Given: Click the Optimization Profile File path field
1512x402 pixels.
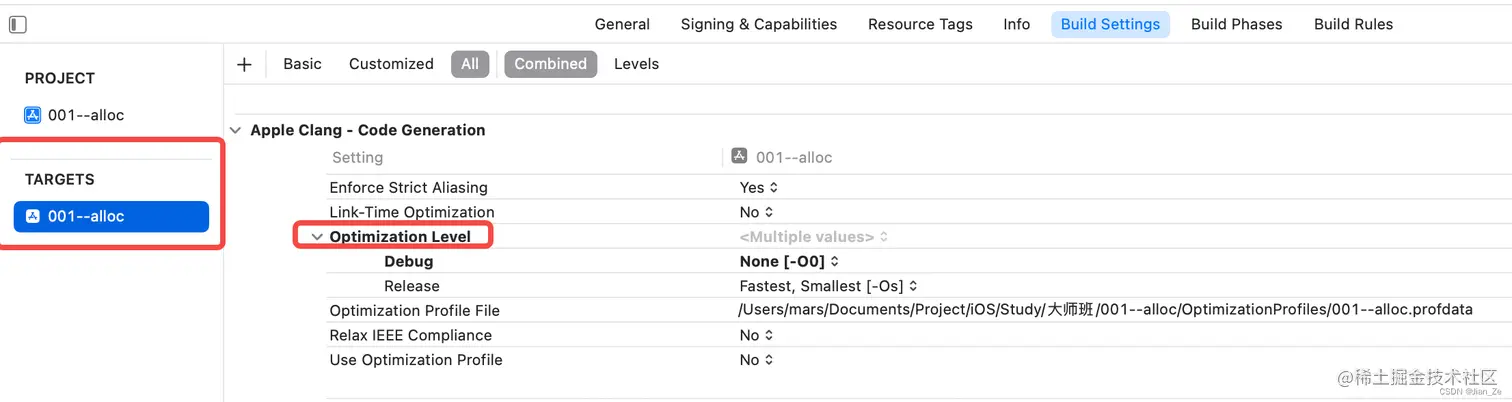Looking at the screenshot, I should point(1105,310).
